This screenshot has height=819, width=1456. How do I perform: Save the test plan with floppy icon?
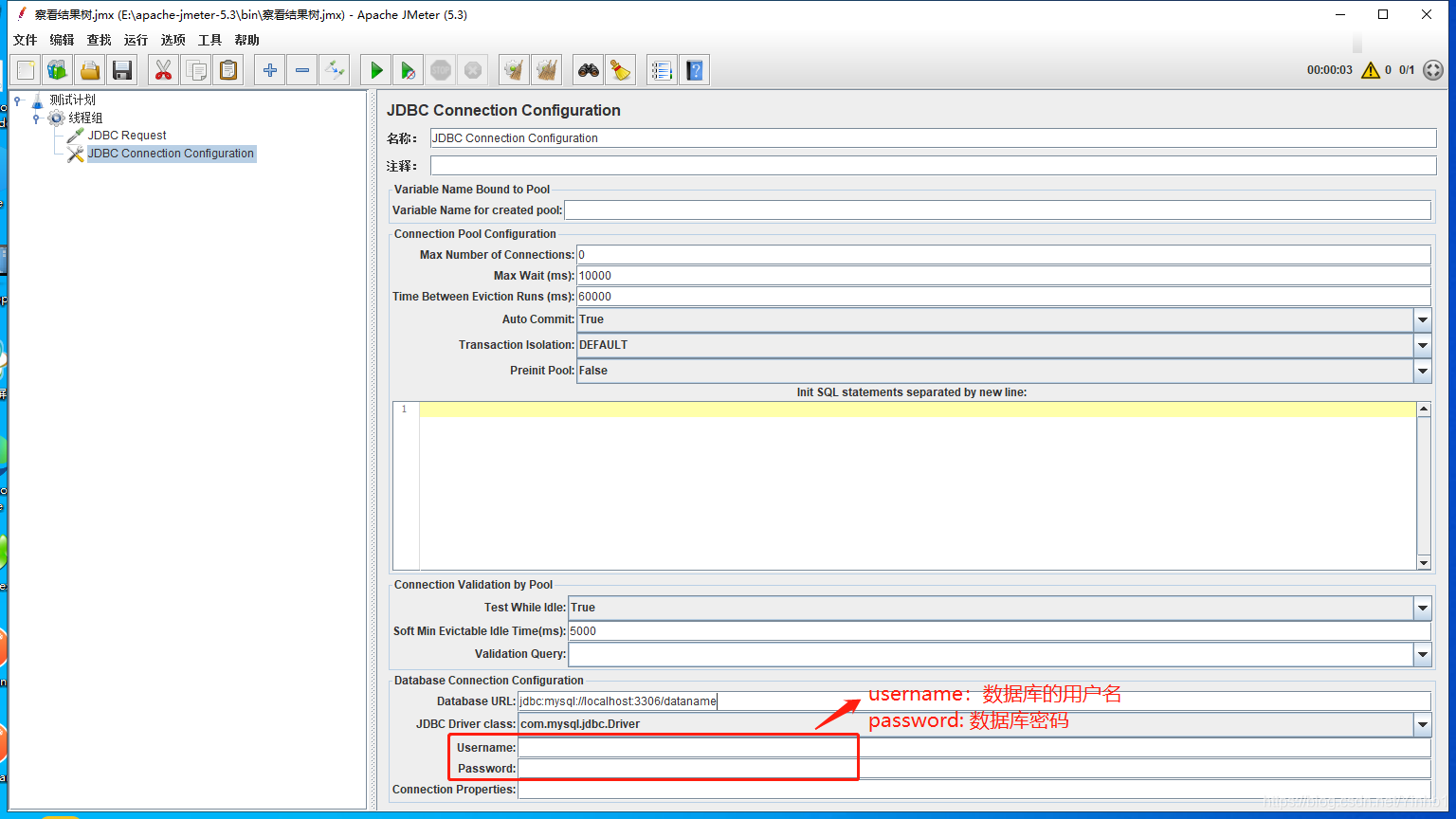[x=122, y=70]
